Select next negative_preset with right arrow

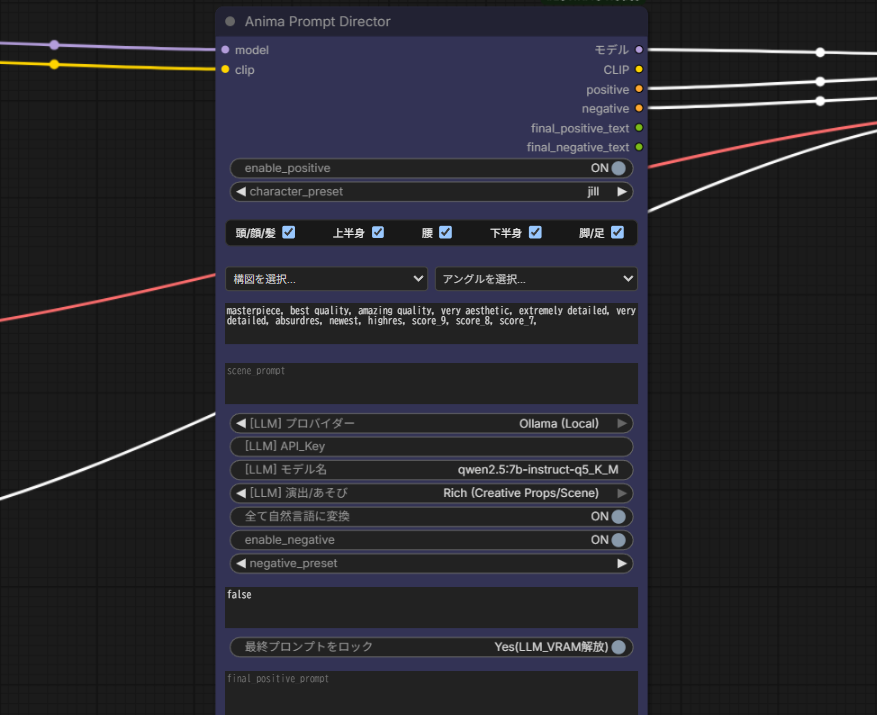point(621,563)
